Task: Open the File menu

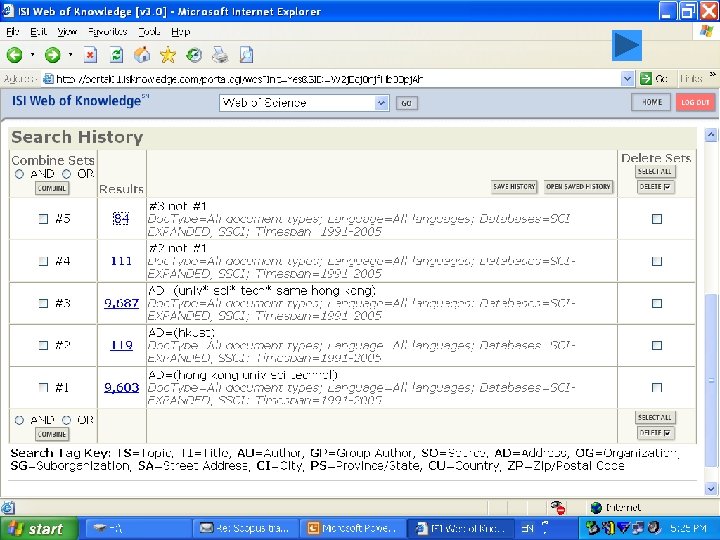Action: (x=13, y=32)
